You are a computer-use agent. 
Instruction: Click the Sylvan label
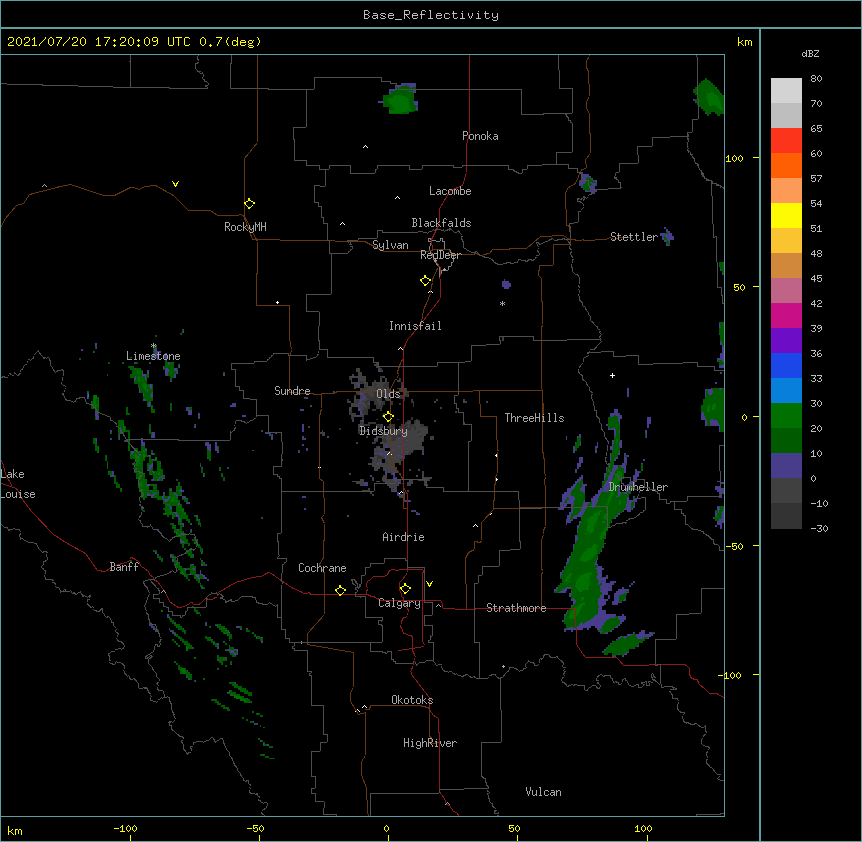[x=390, y=245]
